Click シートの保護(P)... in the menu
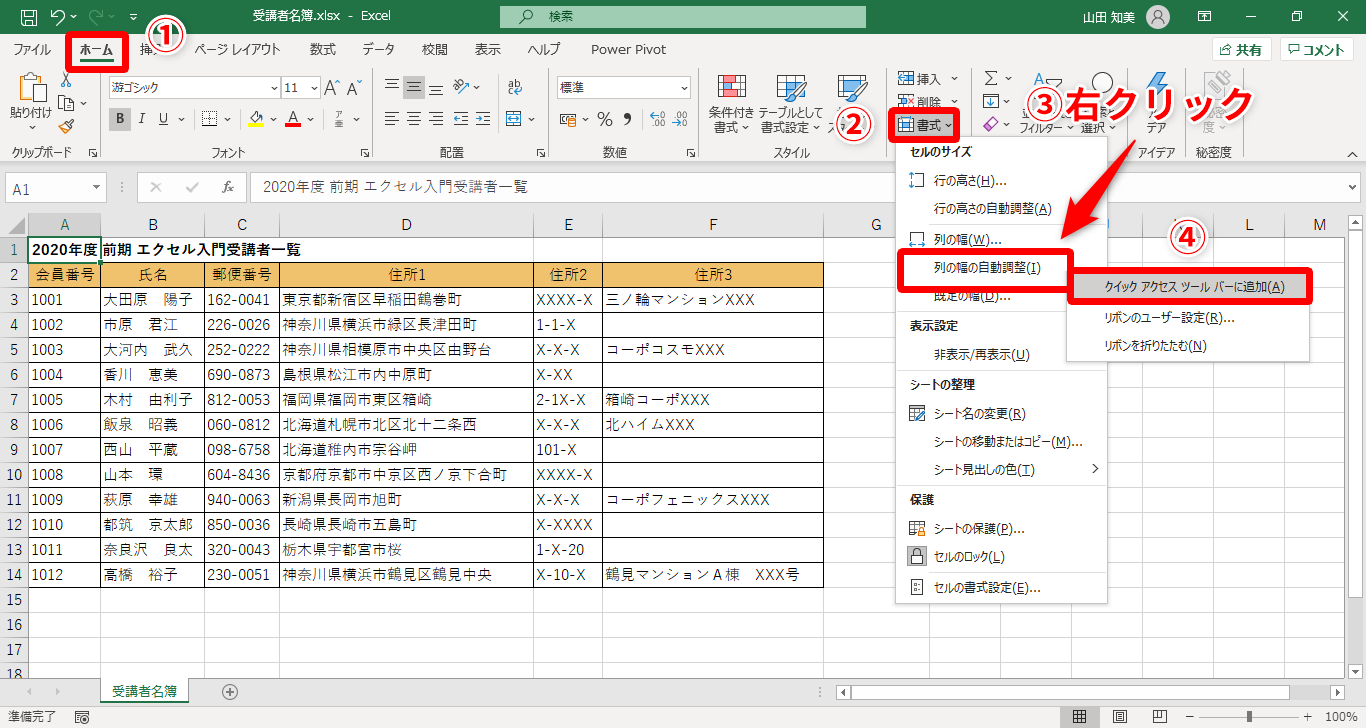 [x=1001, y=528]
